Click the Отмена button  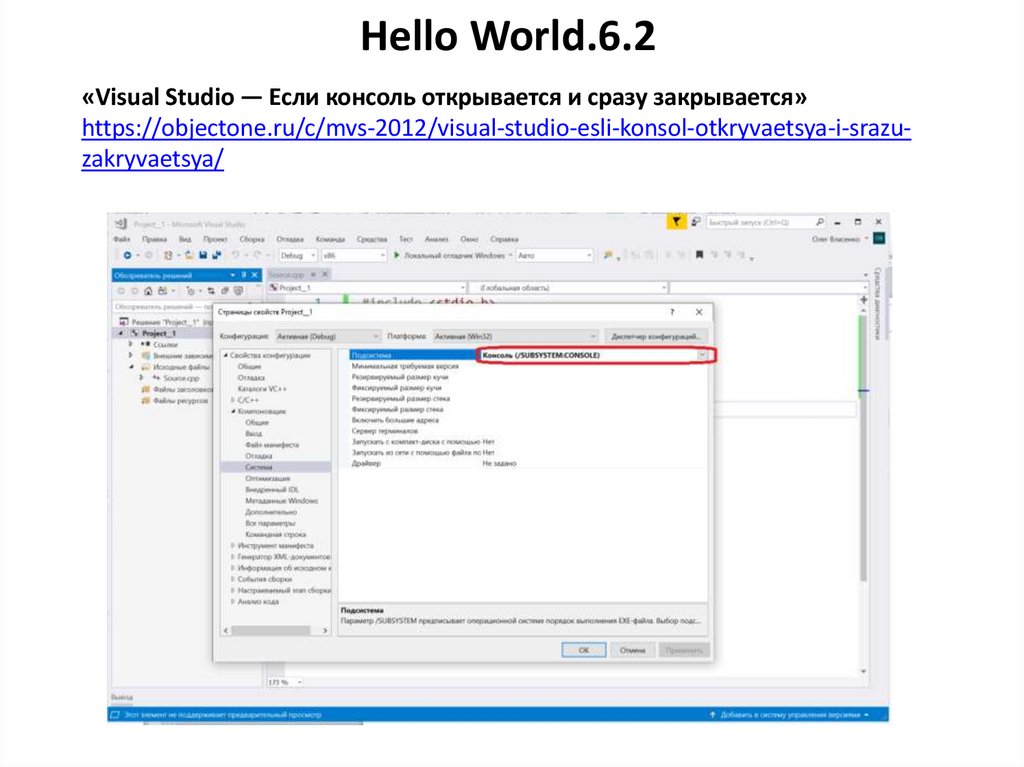tap(632, 650)
